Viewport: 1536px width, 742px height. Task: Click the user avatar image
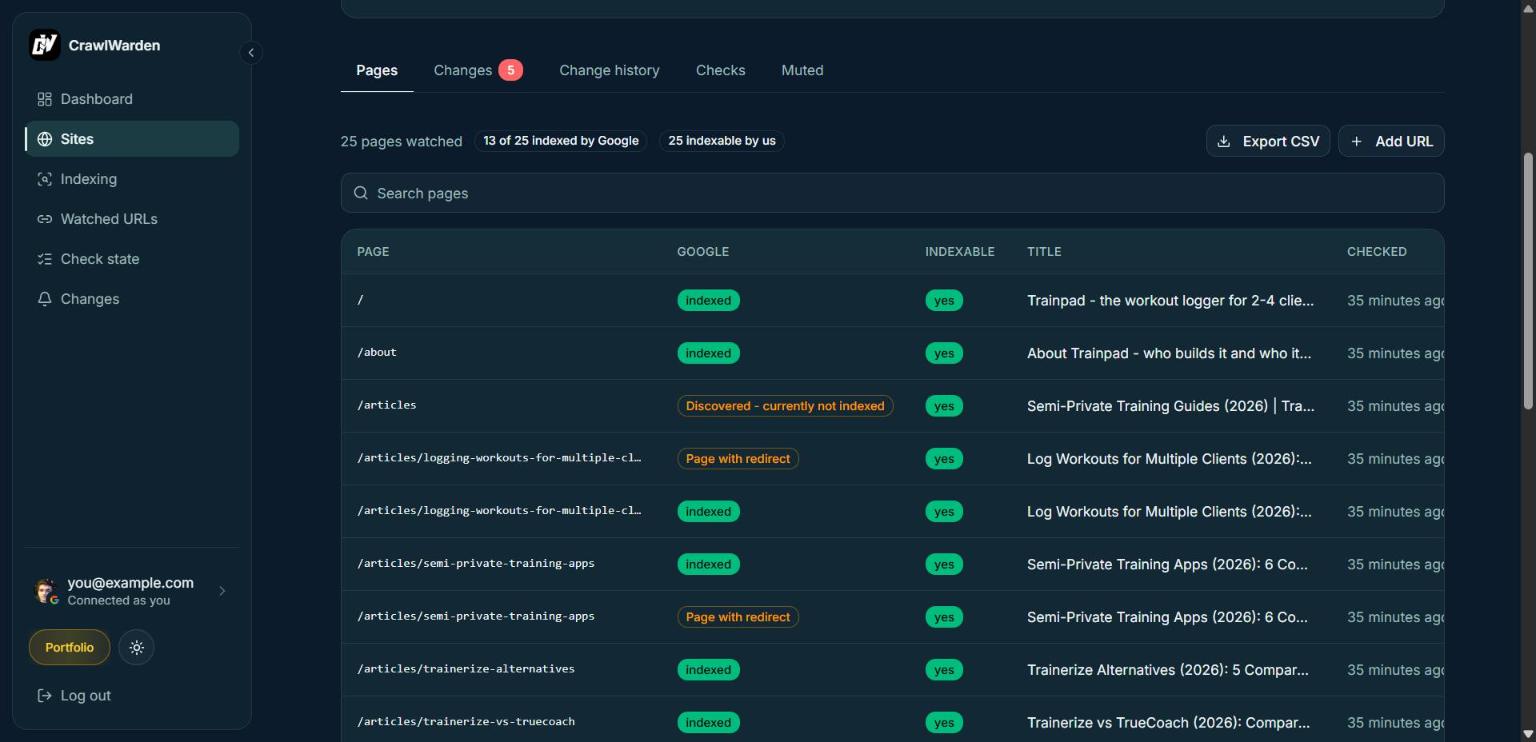click(46, 591)
